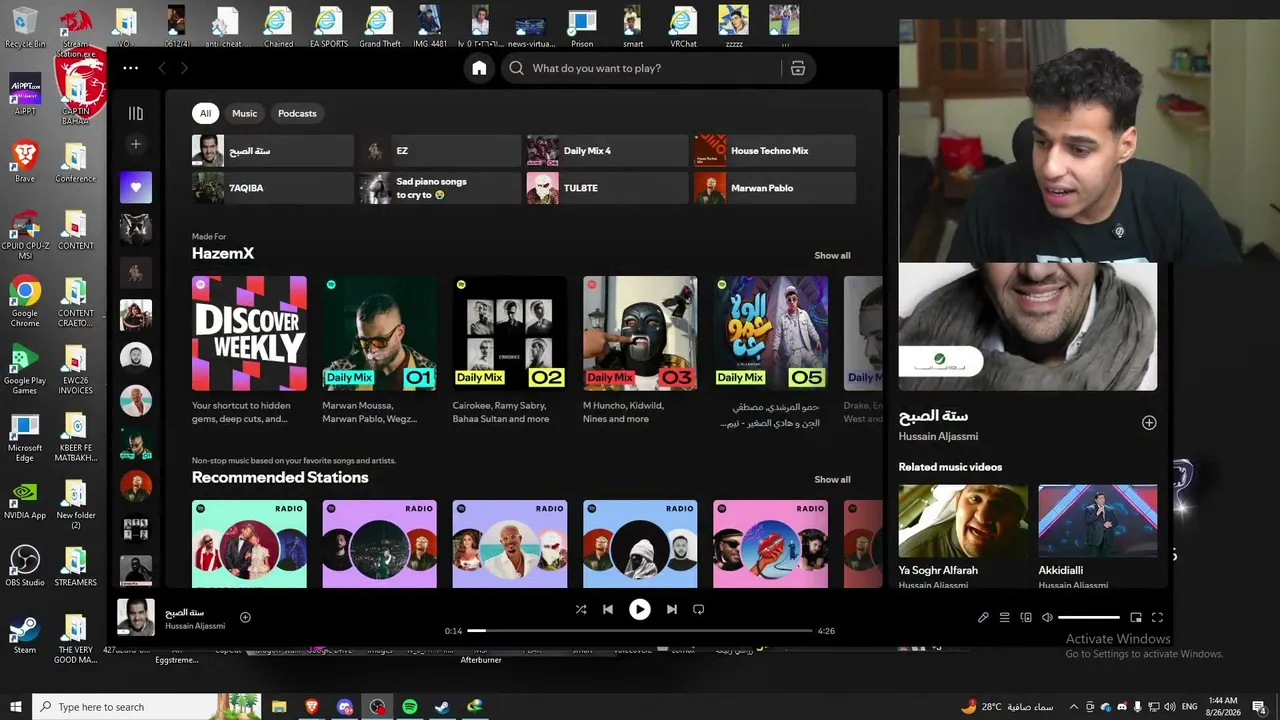Open Hussain Aljassmi artist link in player bar
The width and height of the screenshot is (1280, 720).
(x=195, y=626)
